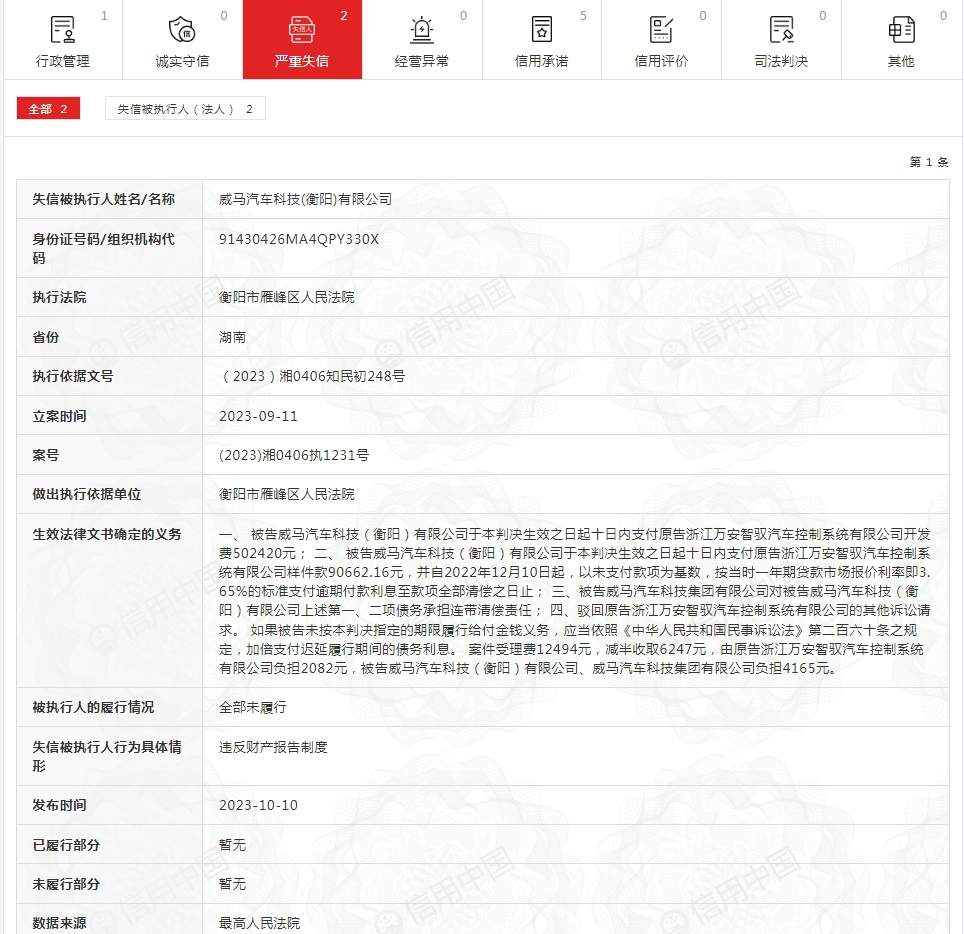Open the 司法判决 tab label
The image size is (964, 934).
click(x=781, y=61)
